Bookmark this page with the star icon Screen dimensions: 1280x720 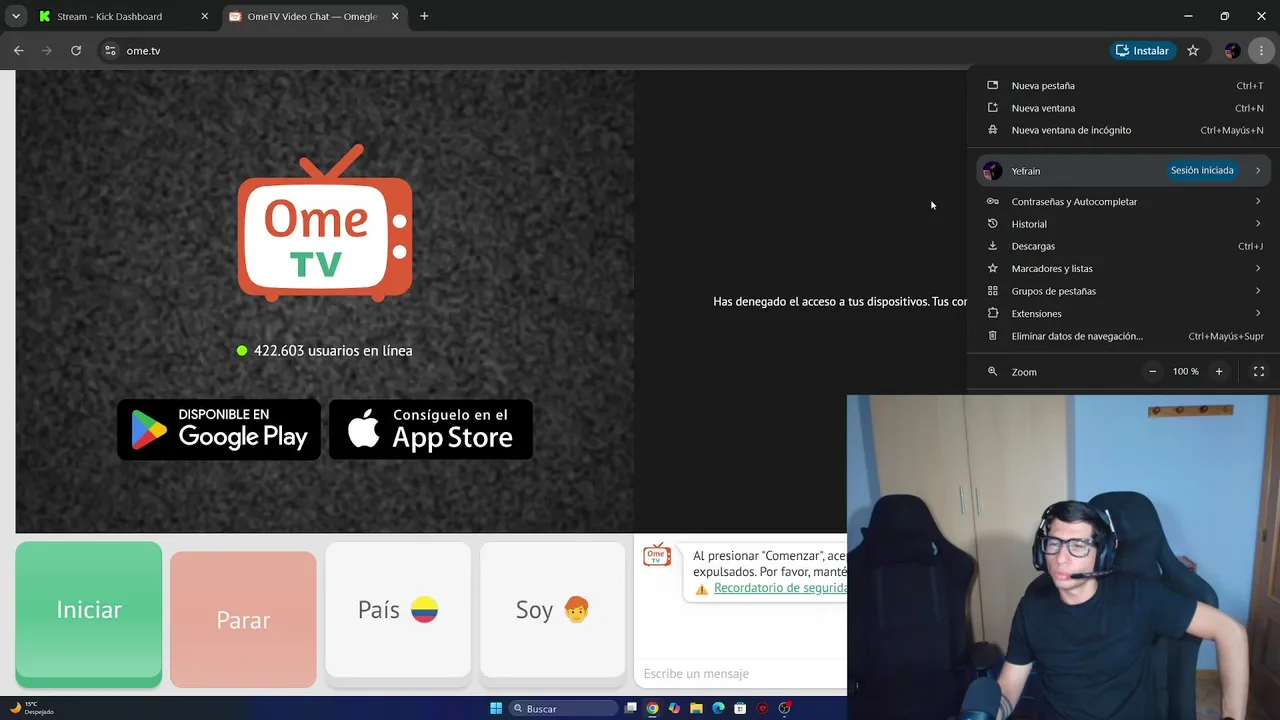point(1193,50)
